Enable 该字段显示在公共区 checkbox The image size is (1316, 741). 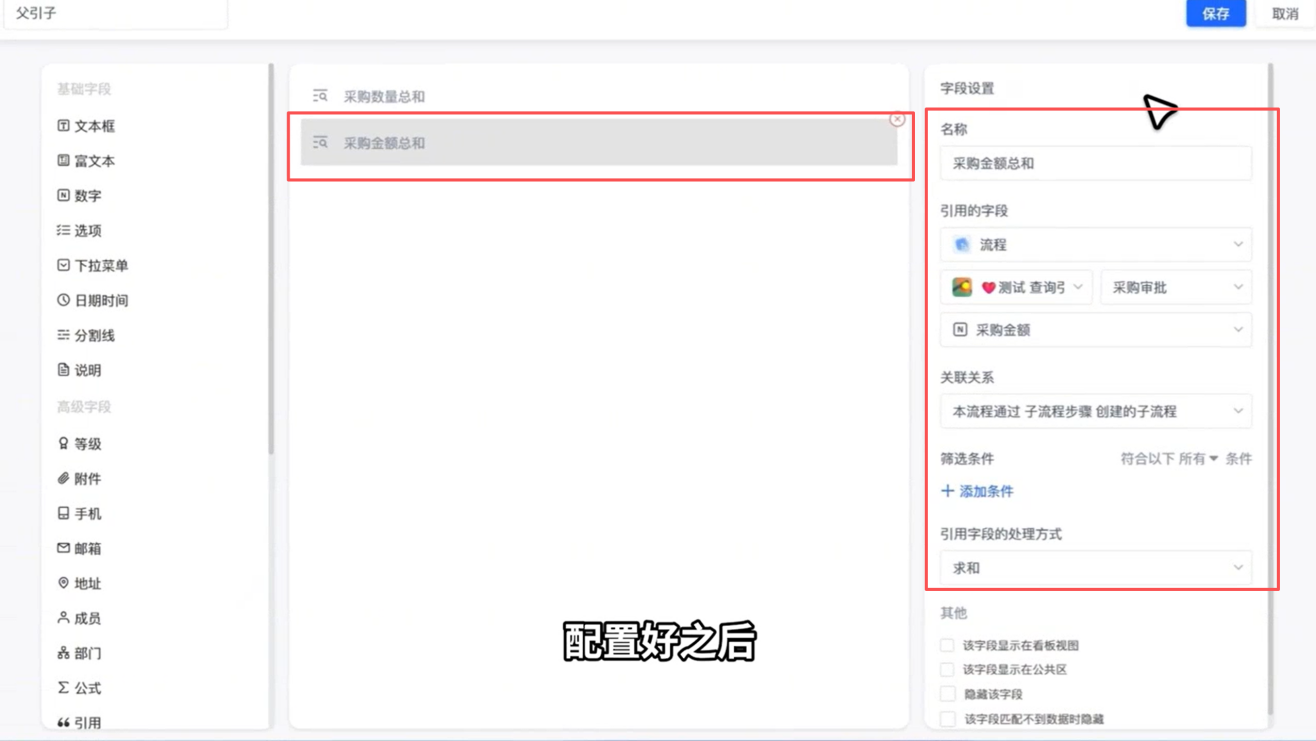[x=947, y=670]
